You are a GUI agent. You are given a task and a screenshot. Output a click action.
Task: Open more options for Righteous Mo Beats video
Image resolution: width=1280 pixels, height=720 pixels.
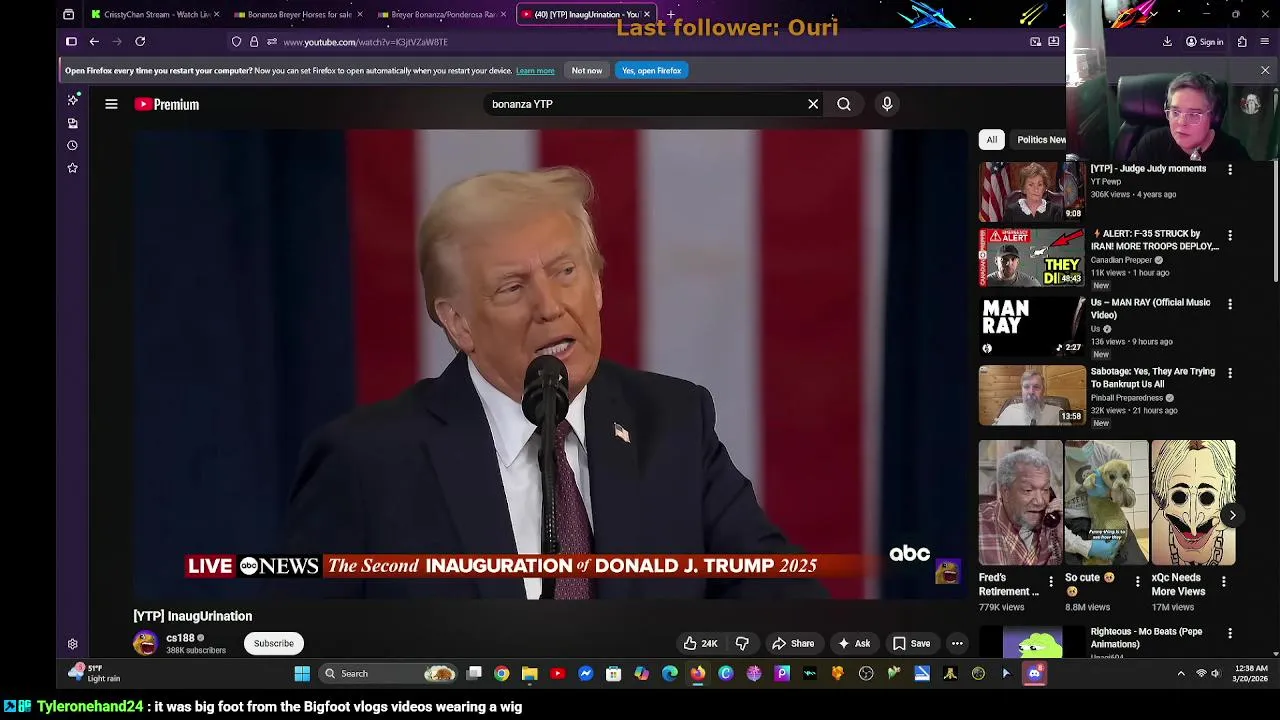tap(1230, 633)
